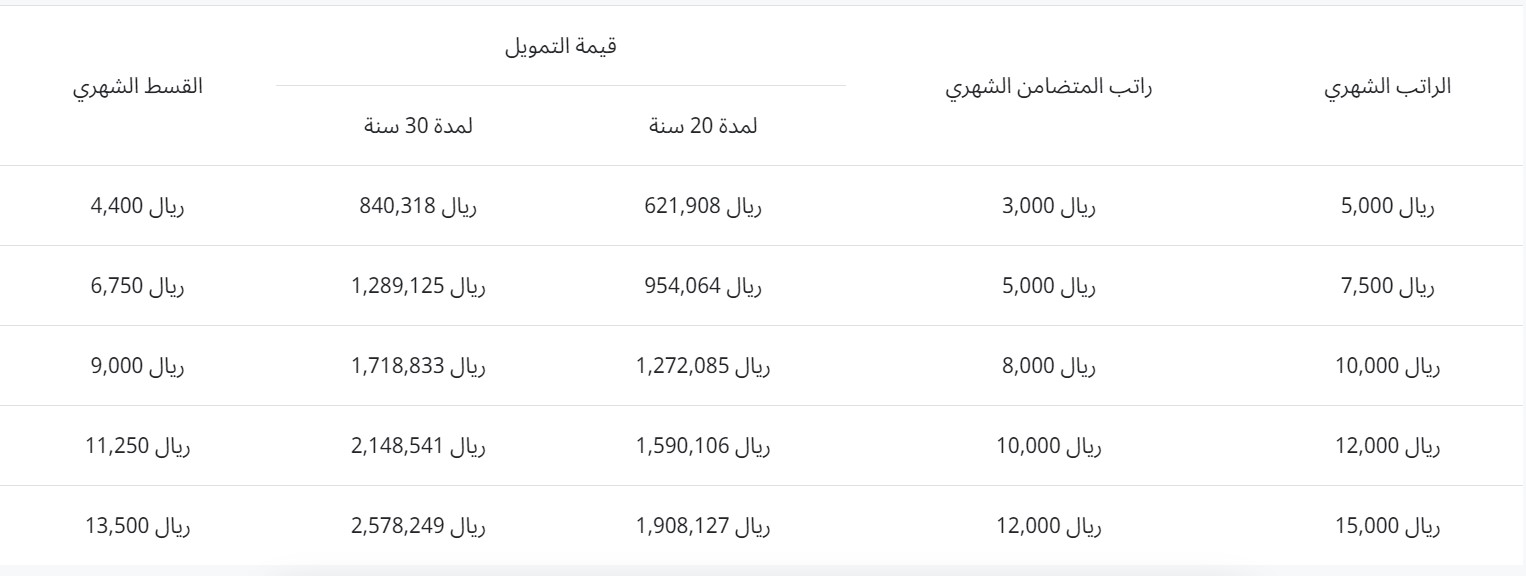Select the 621,908 ريال financing value
Screen dimensions: 1526x576
[703, 206]
